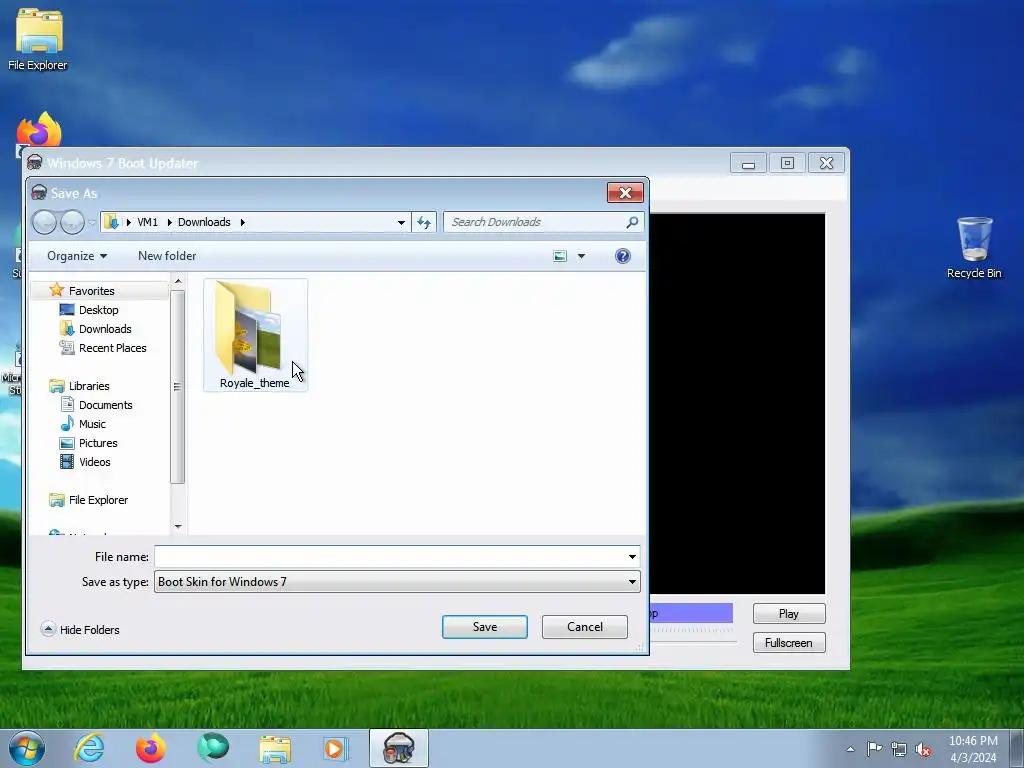1024x768 pixels.
Task: Click the muted volume tray icon
Action: (923, 749)
